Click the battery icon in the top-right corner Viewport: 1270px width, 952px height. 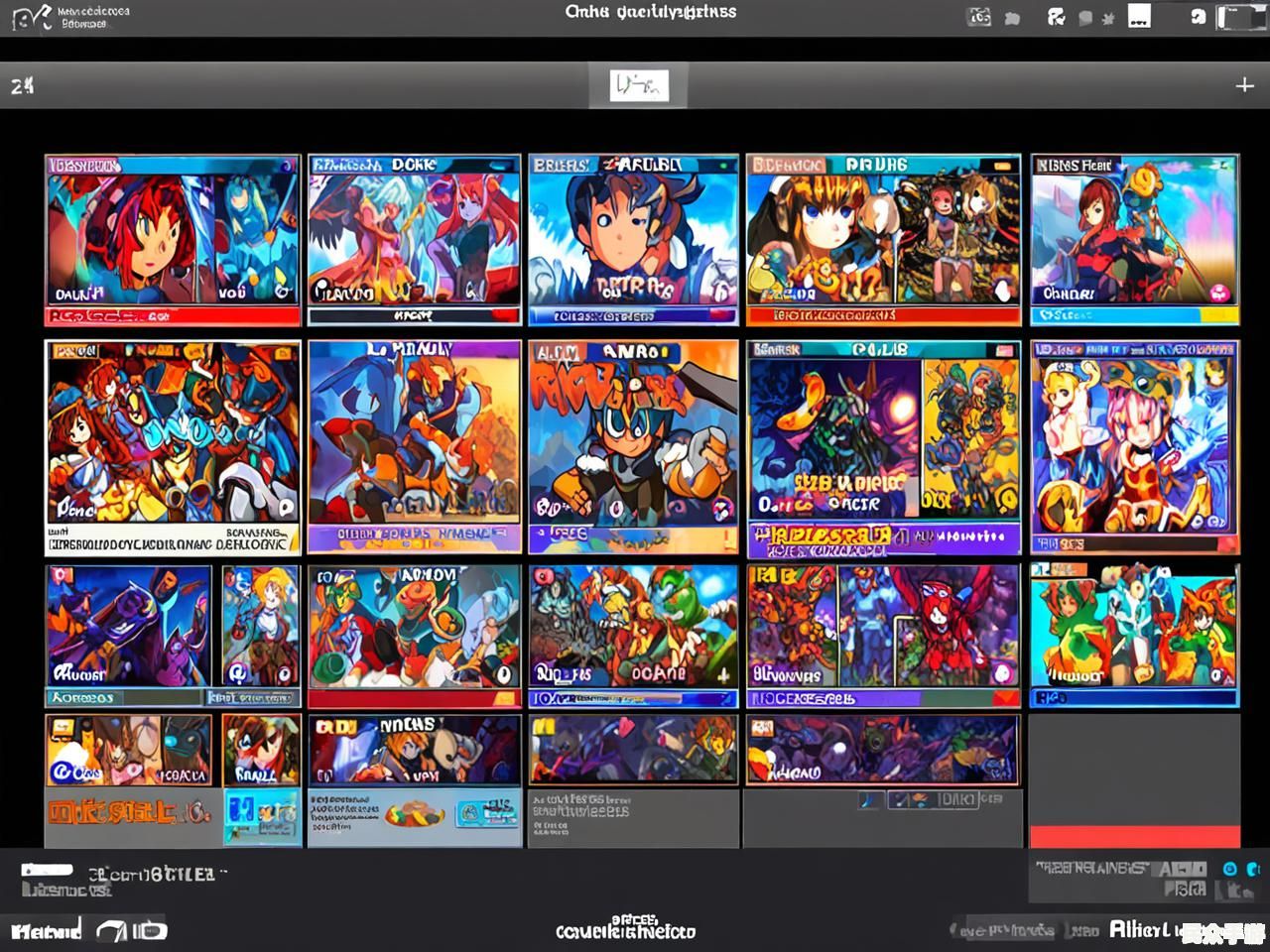pos(1240,17)
